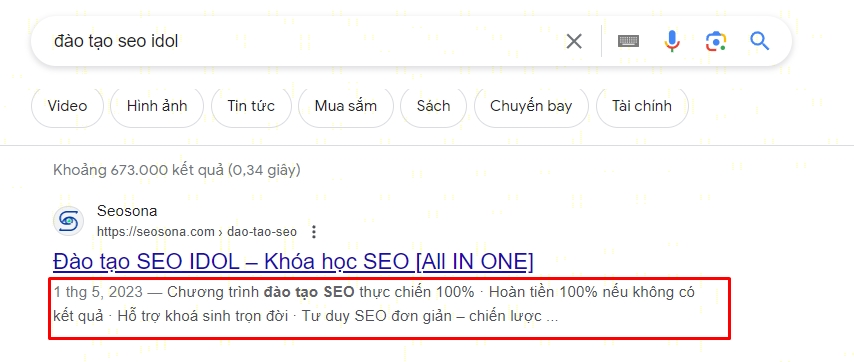This screenshot has width=854, height=362.
Task: Select the Tin tức filter chip
Action: click(x=251, y=106)
